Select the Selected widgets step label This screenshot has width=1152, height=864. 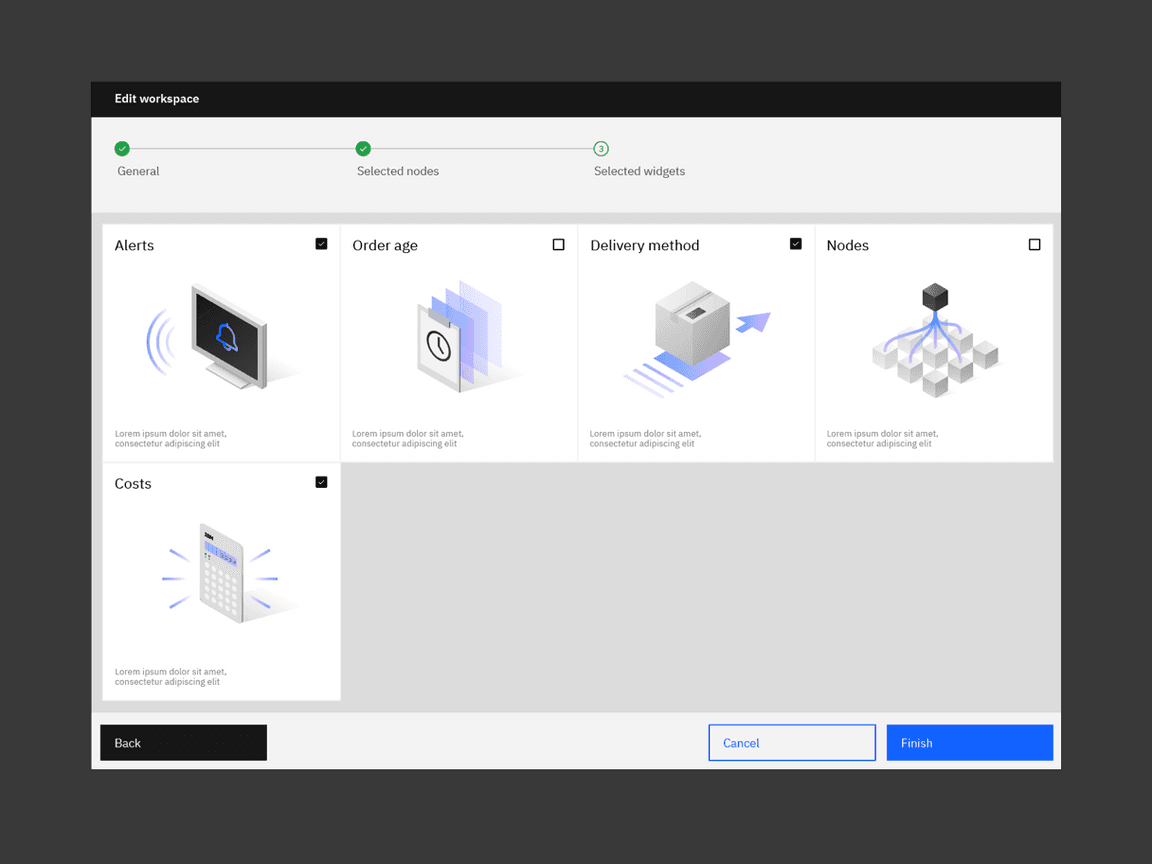pyautogui.click(x=639, y=171)
